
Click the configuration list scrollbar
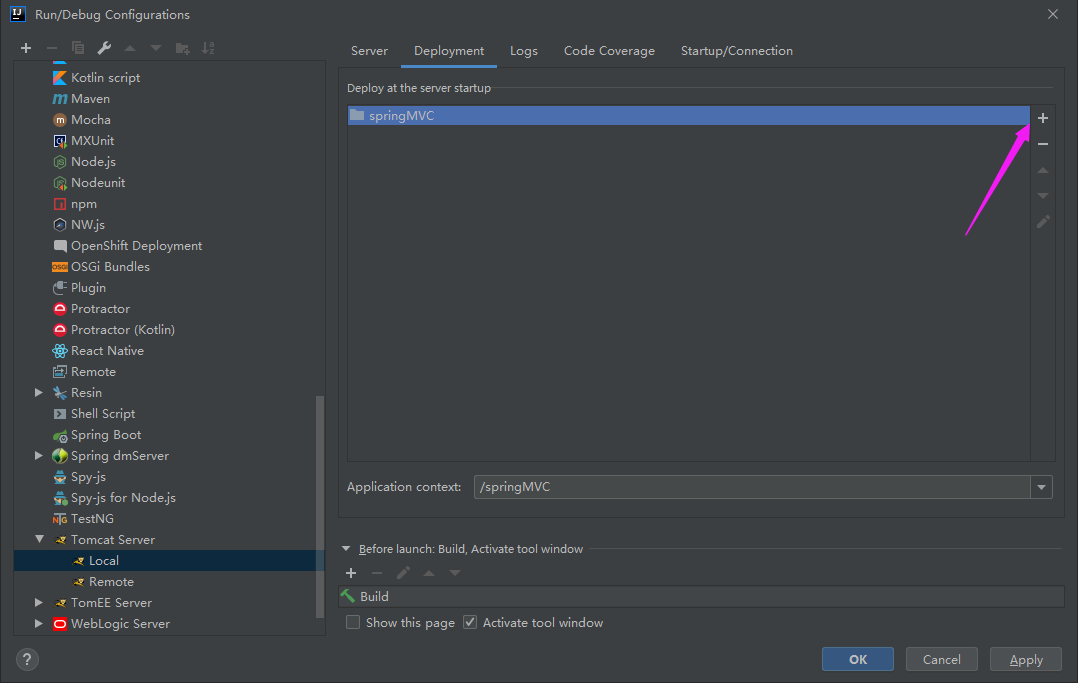(320, 507)
